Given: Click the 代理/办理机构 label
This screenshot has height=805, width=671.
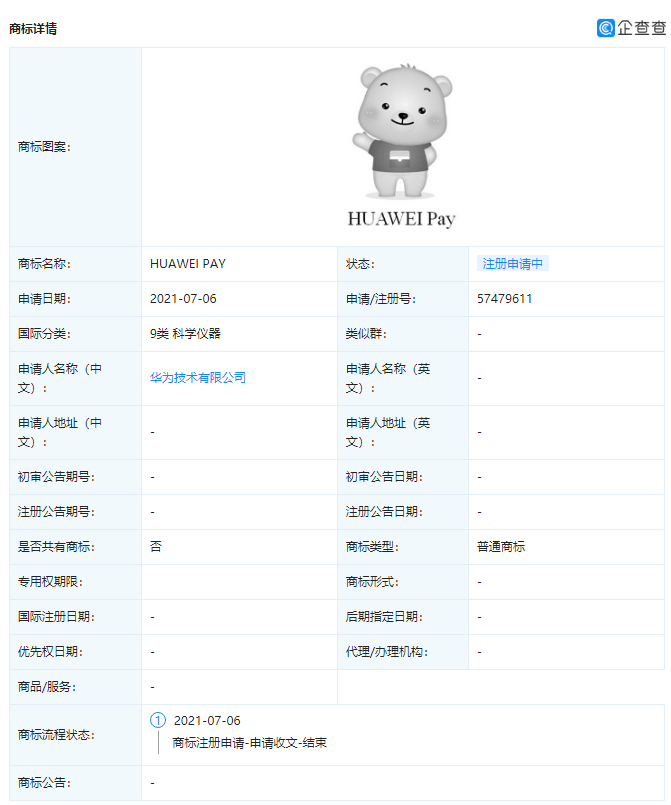Looking at the screenshot, I should tap(387, 651).
